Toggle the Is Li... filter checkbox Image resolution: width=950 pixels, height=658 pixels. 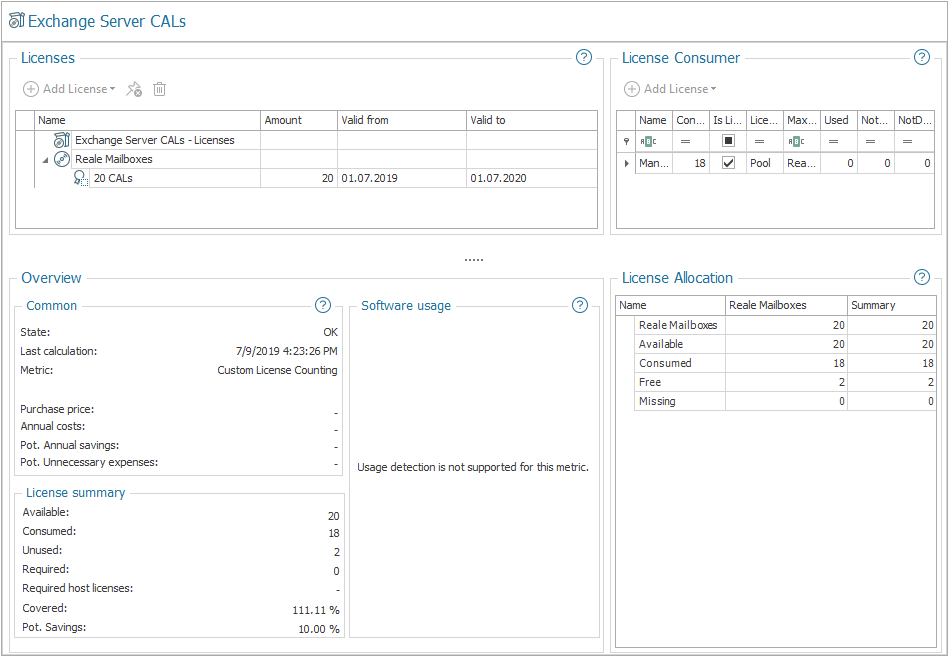pyautogui.click(x=728, y=141)
